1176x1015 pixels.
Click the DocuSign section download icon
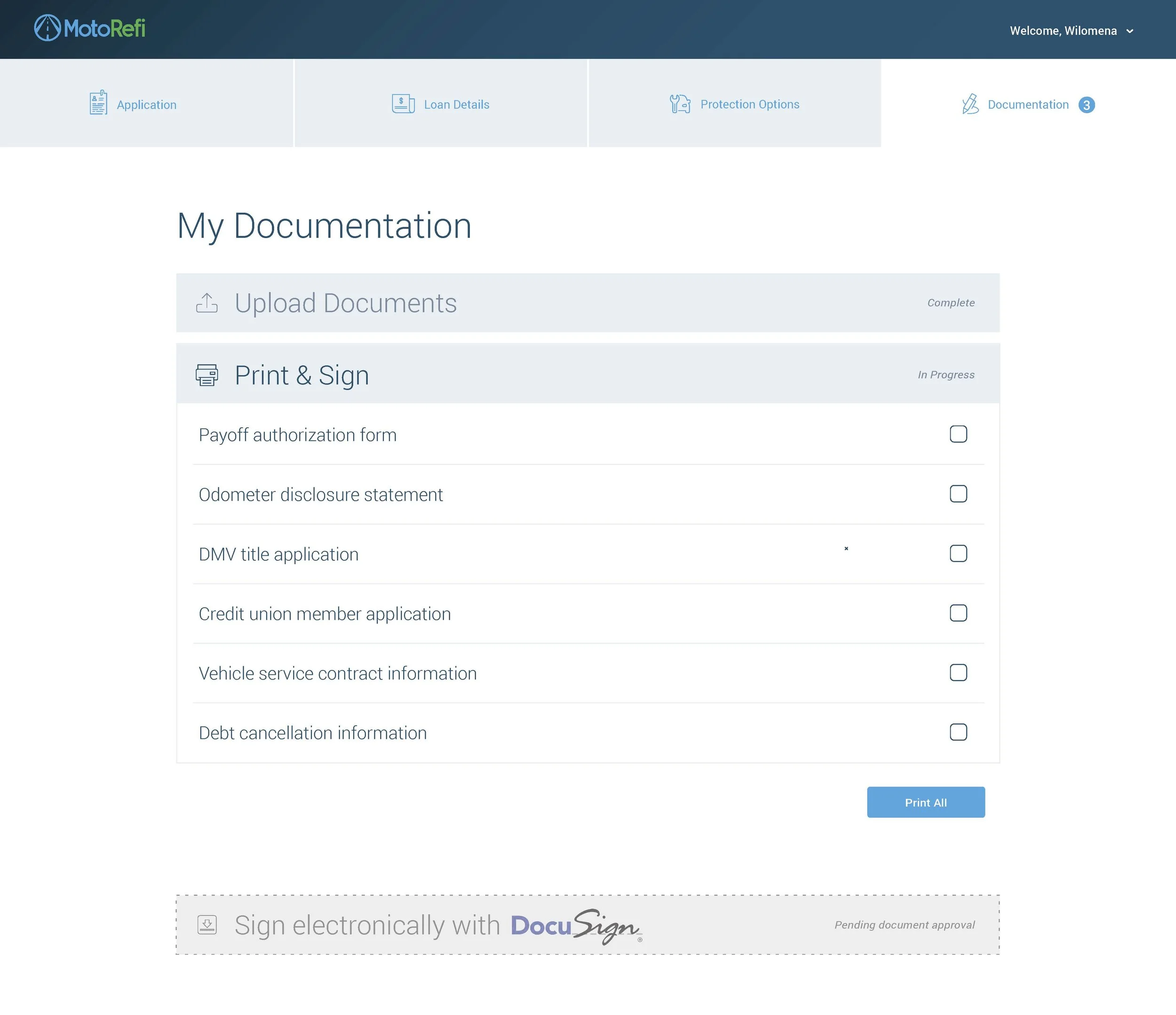[x=208, y=925]
